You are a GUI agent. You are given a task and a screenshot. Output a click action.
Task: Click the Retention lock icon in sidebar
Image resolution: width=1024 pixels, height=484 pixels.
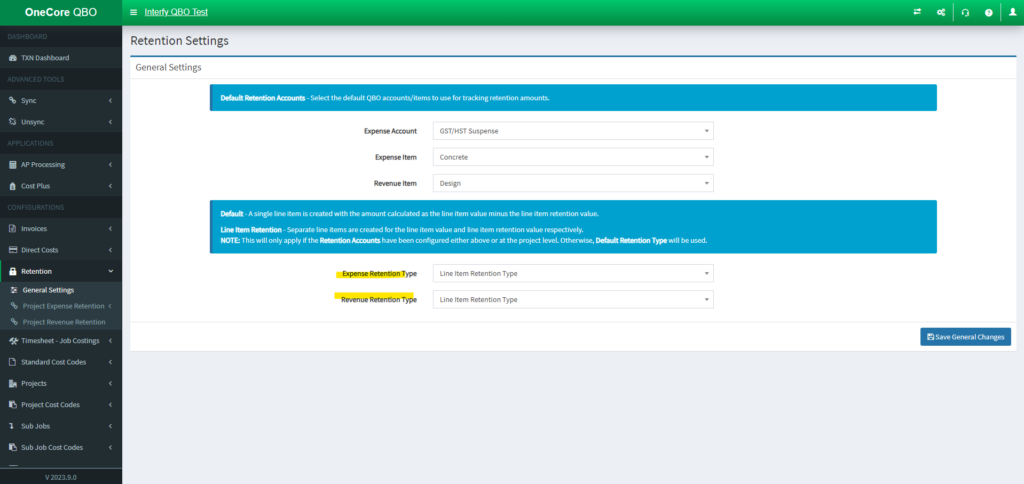(13, 271)
